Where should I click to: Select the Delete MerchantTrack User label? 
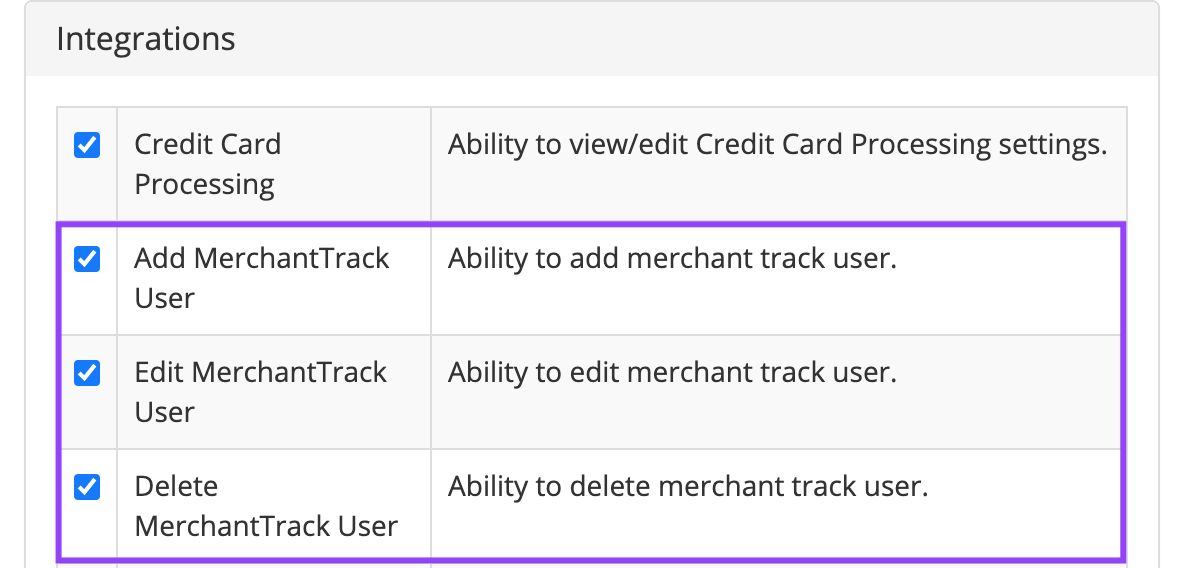266,506
